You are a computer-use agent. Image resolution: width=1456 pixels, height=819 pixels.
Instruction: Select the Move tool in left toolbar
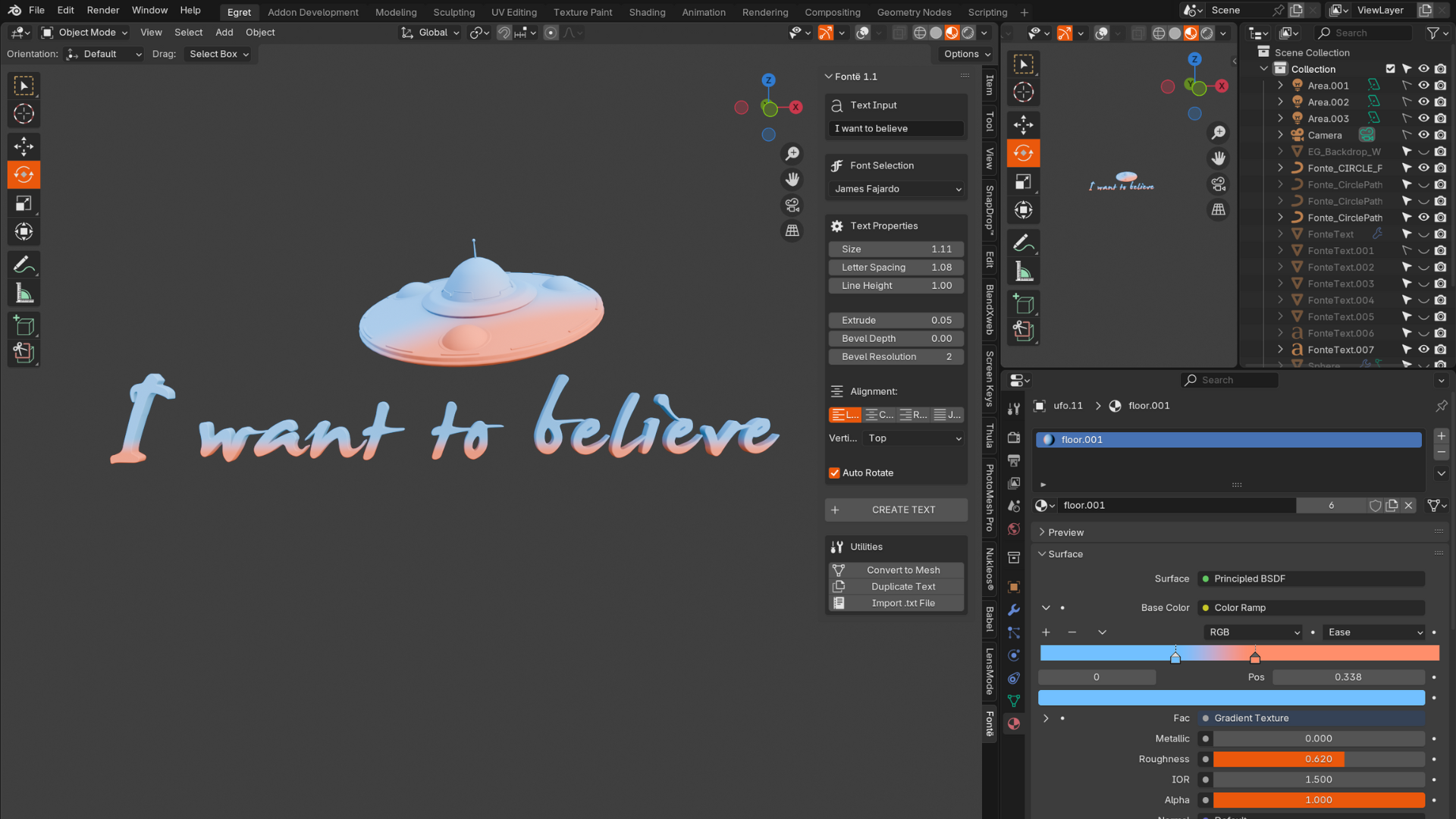[x=24, y=146]
